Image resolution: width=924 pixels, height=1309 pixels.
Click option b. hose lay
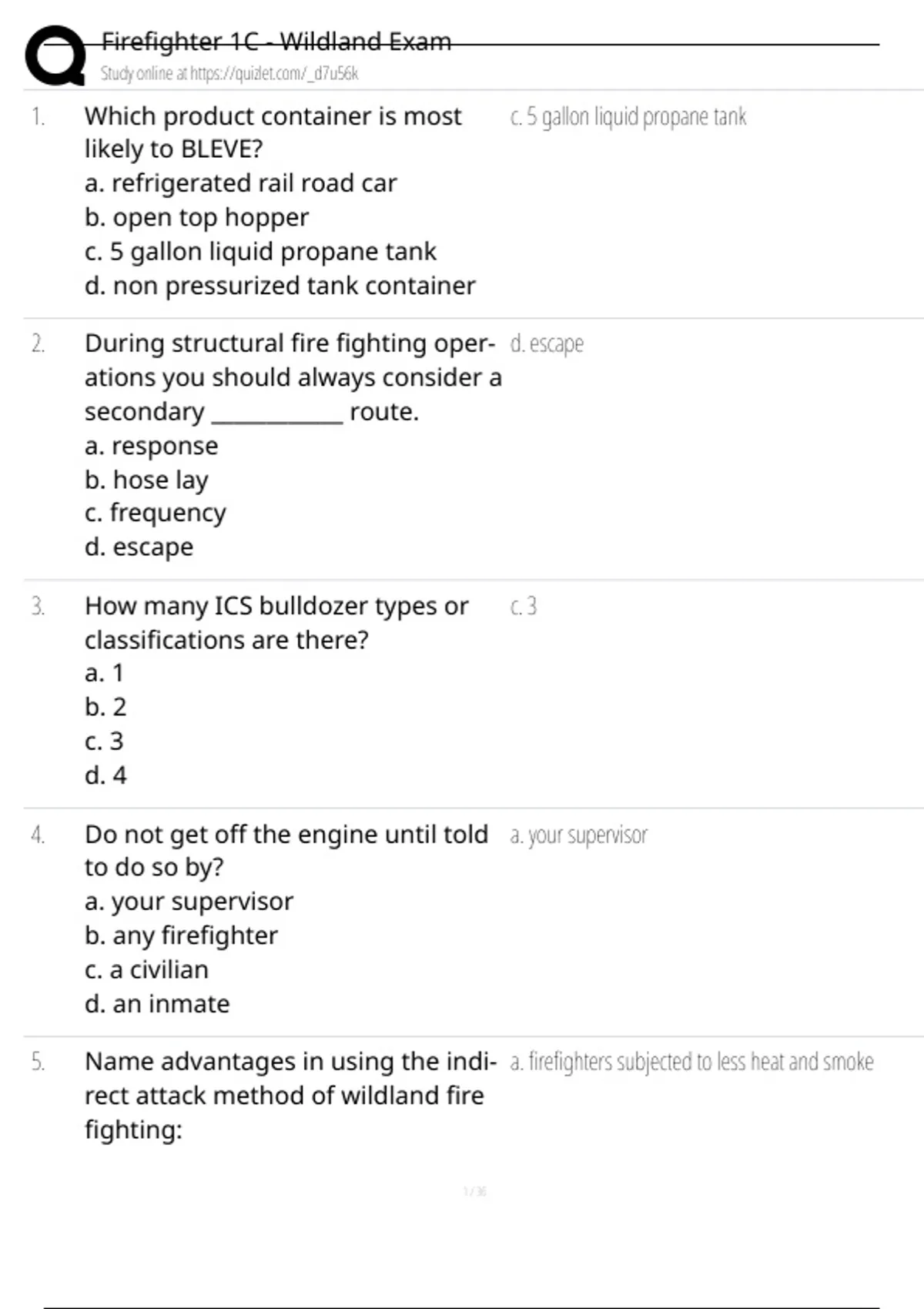pos(146,480)
